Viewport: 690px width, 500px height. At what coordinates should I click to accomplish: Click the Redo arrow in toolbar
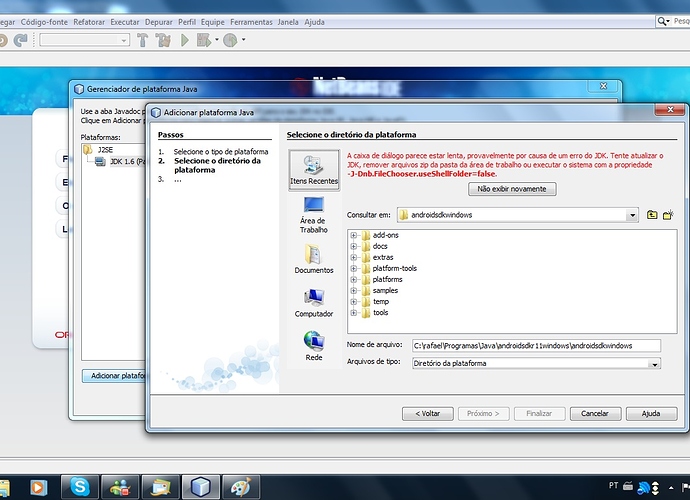[x=20, y=40]
